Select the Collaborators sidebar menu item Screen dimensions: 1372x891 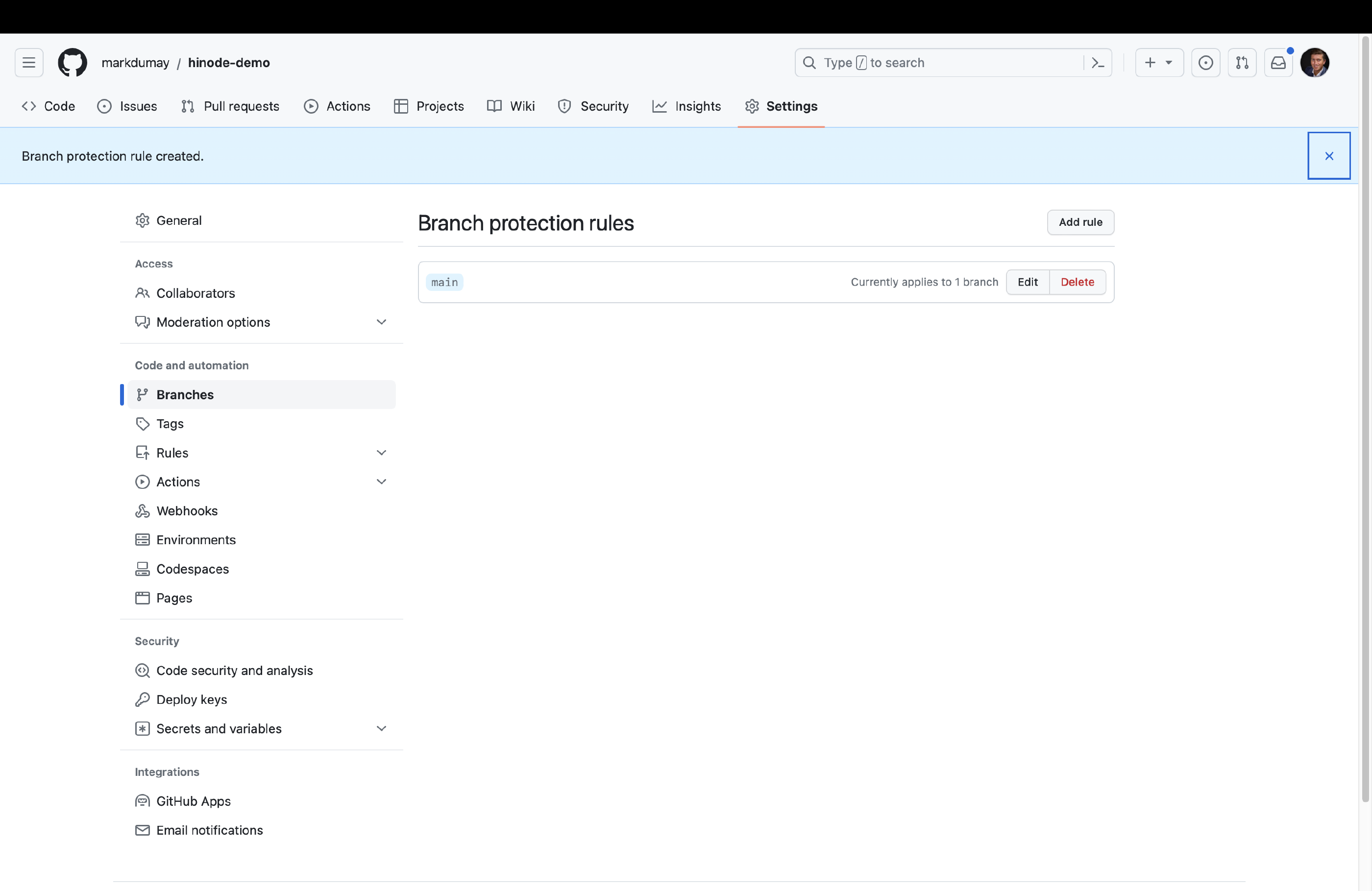coord(195,292)
